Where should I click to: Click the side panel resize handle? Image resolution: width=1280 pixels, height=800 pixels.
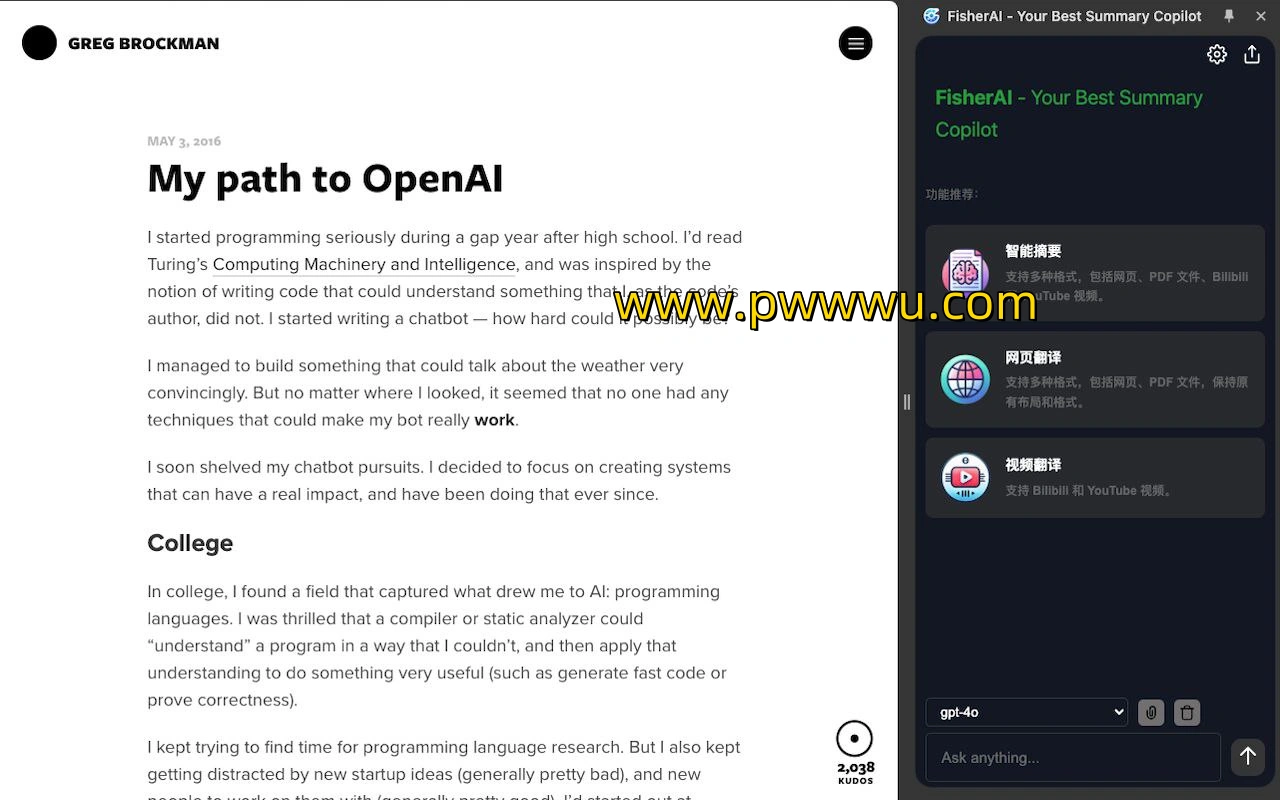tap(907, 401)
